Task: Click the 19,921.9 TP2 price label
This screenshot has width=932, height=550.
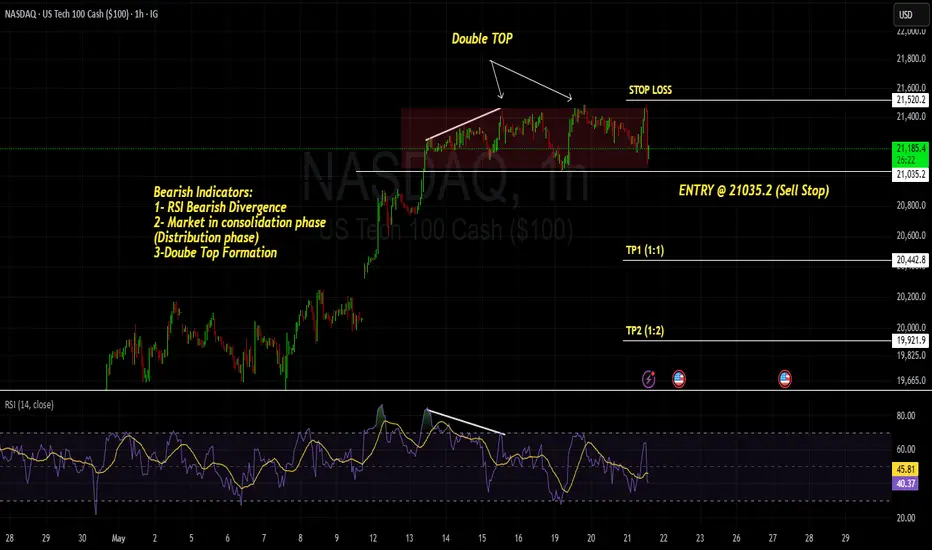Action: (911, 340)
